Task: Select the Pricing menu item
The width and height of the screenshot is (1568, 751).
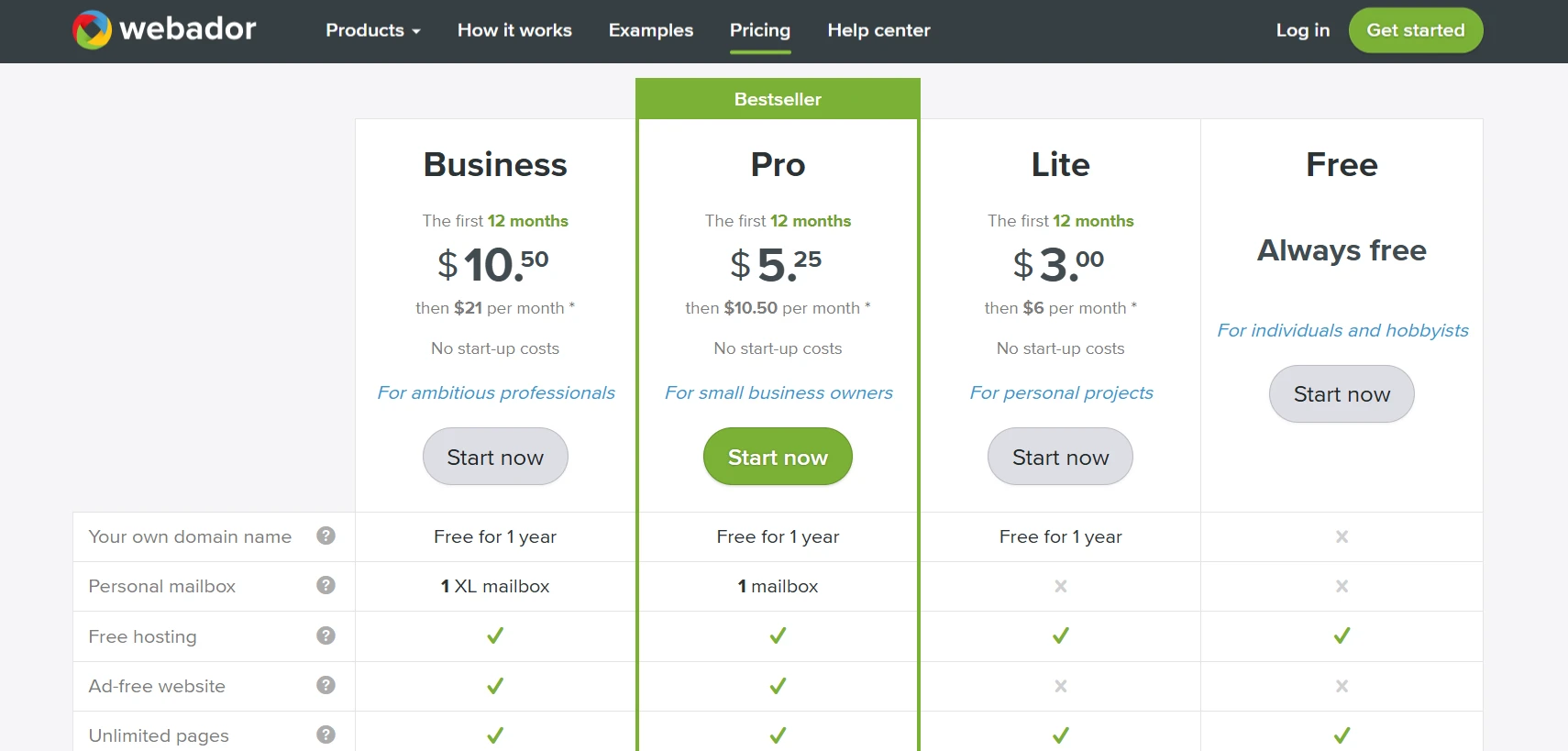Action: (759, 30)
